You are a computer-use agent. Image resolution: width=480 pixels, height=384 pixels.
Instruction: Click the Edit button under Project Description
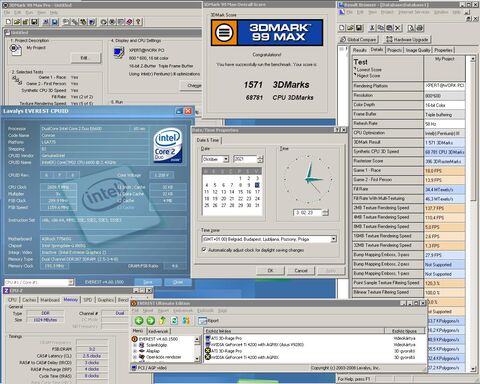(86, 58)
